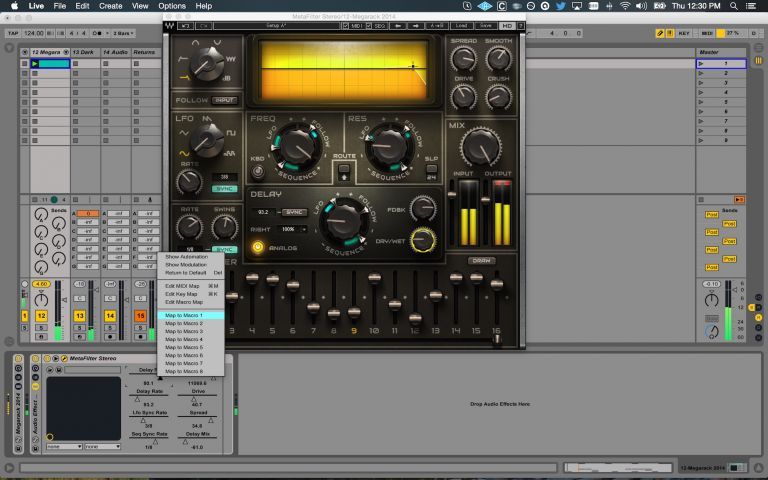
Task: Open quantization menu 2 Bars dropdown
Action: 123,33
